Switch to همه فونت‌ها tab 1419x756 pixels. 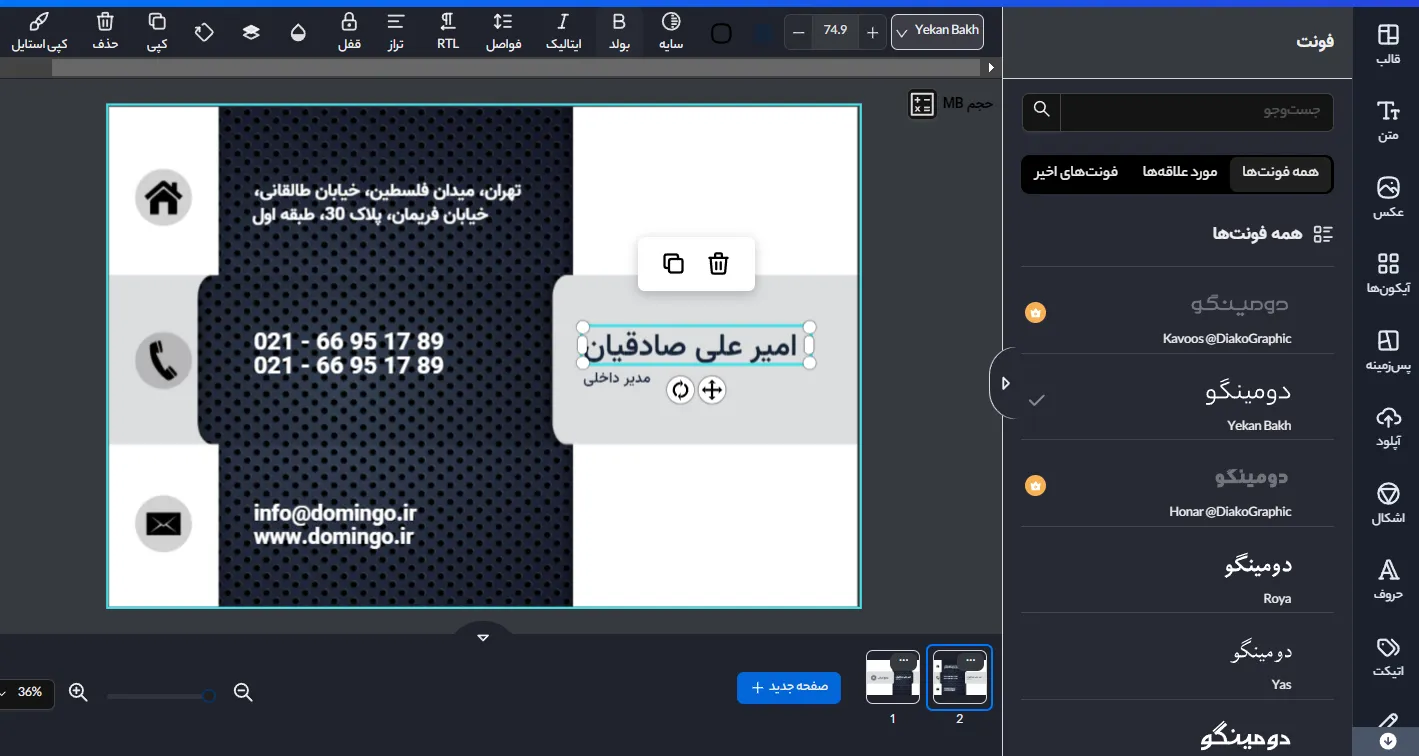click(x=1280, y=173)
